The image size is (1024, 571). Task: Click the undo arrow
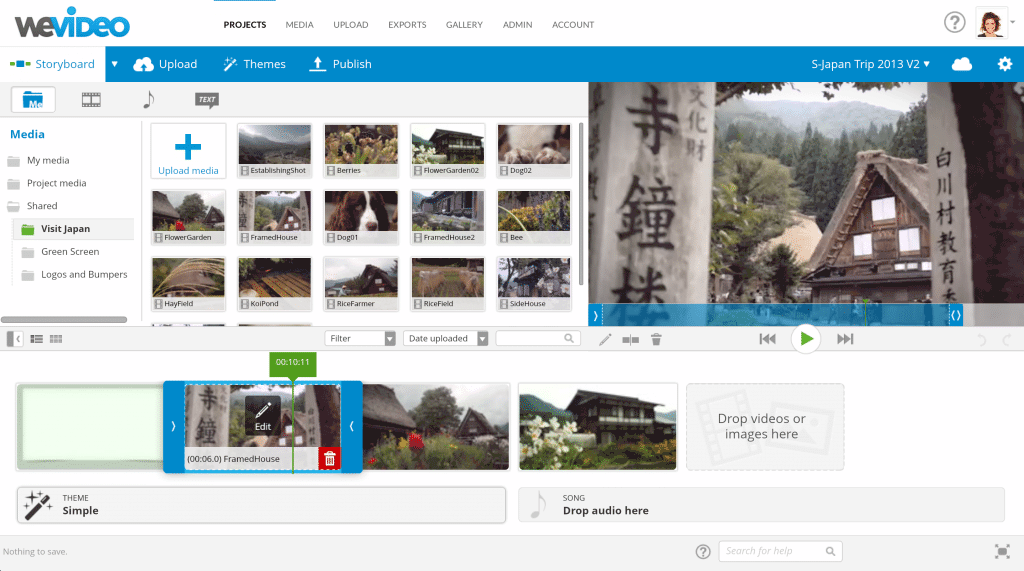click(x=982, y=339)
